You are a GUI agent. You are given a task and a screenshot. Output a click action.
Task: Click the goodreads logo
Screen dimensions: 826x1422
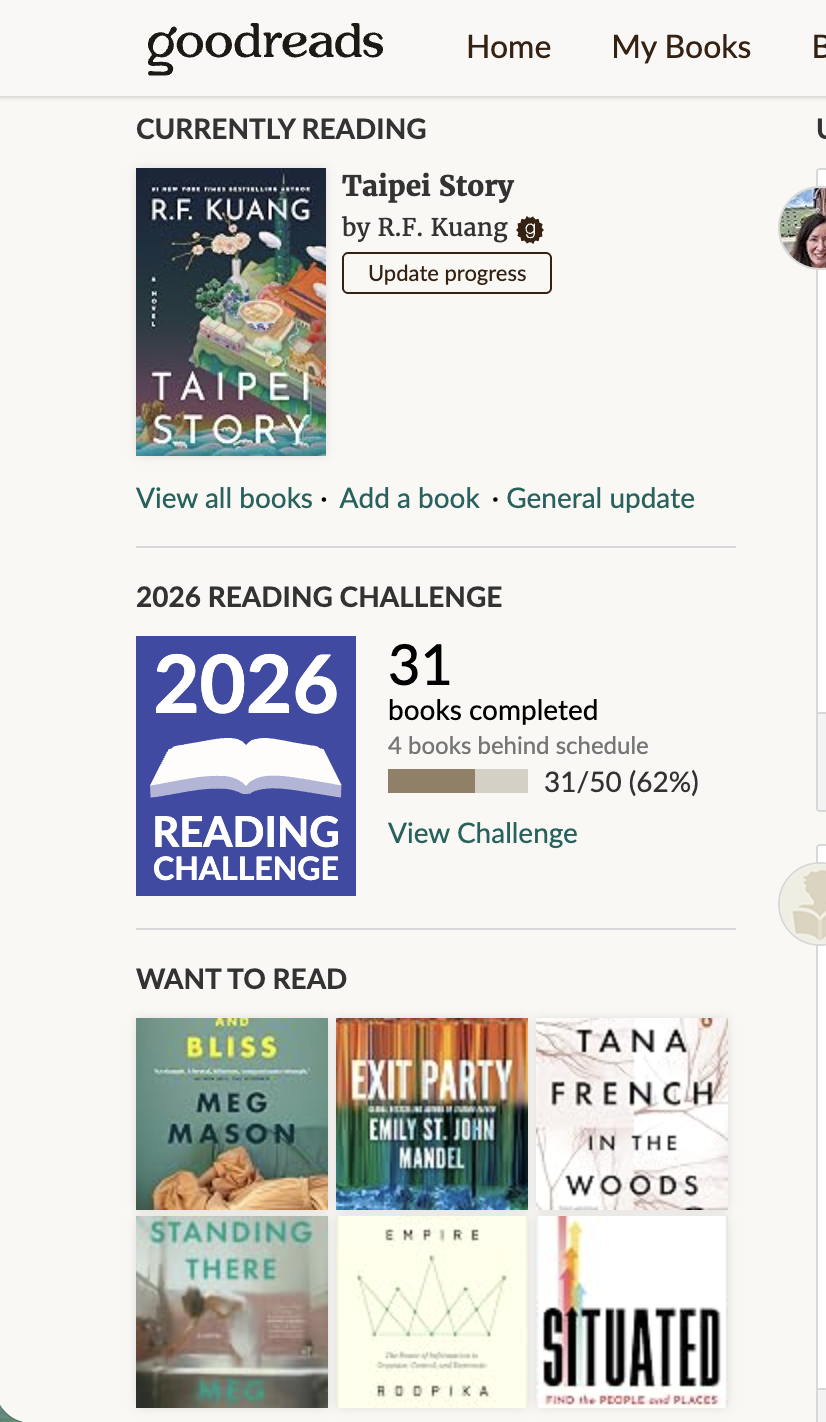265,48
